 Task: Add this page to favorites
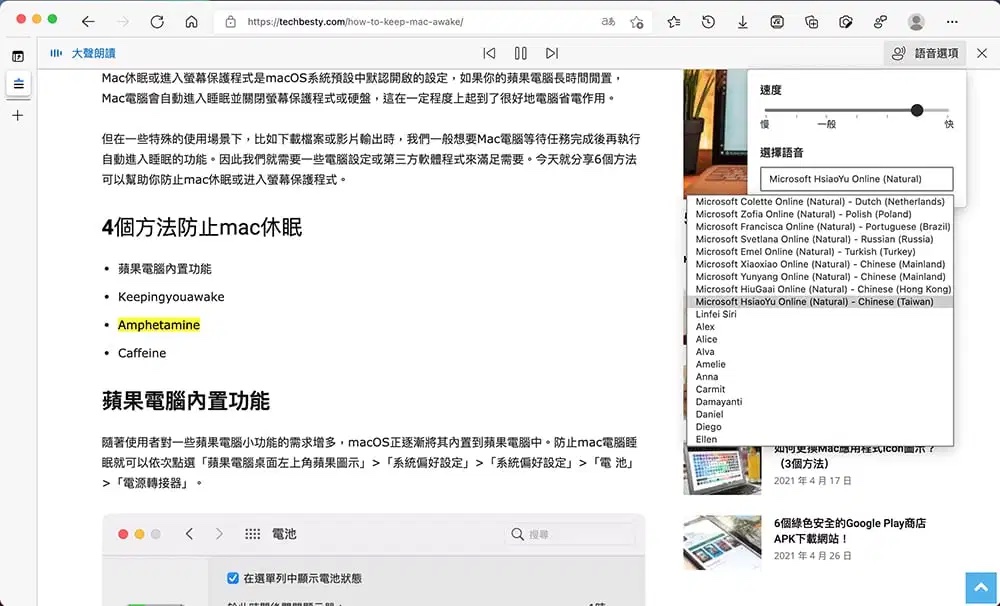click(x=636, y=22)
